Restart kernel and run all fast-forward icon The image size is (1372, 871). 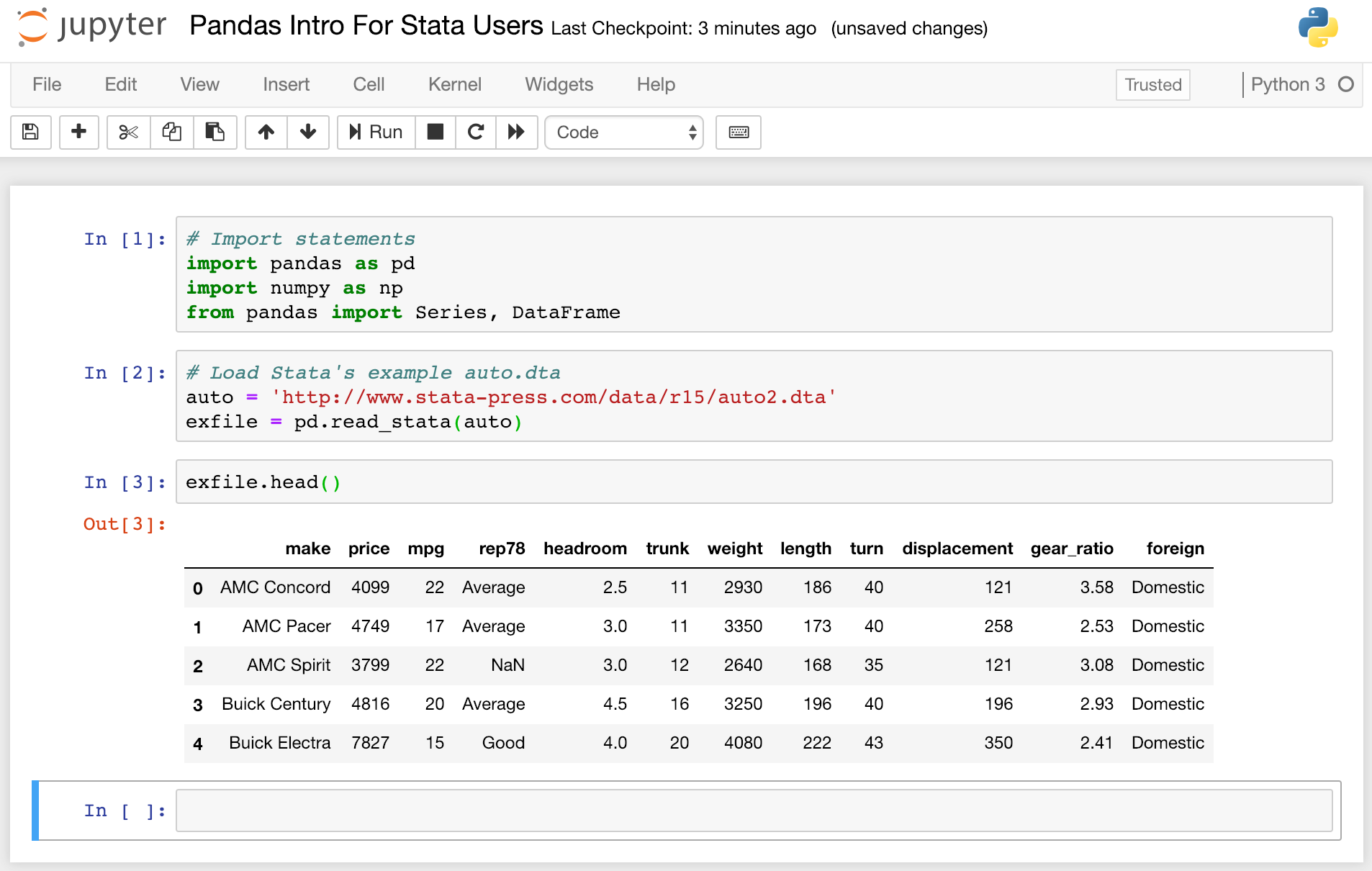point(516,132)
